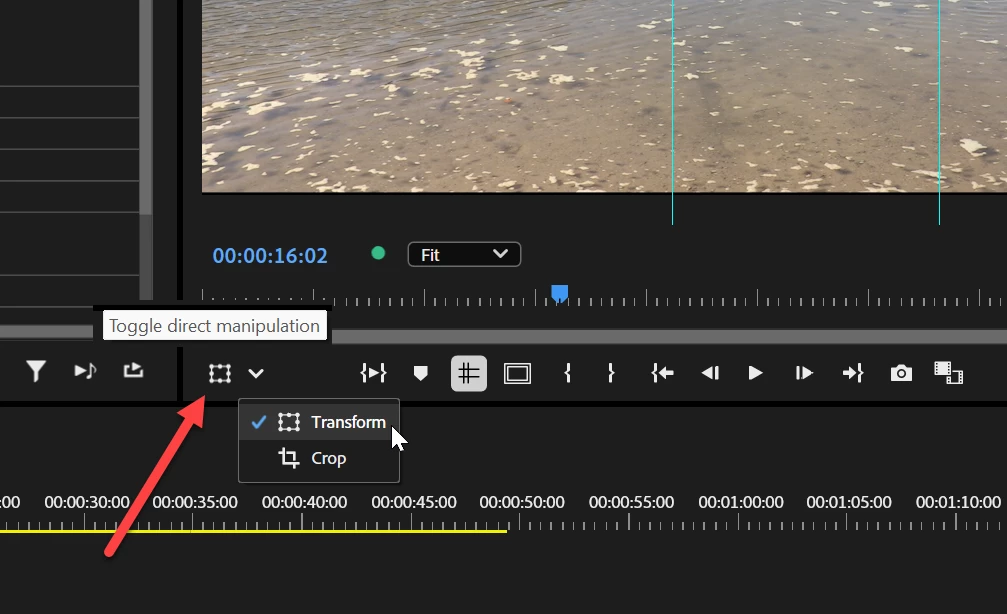The height and width of the screenshot is (614, 1007).
Task: Click the 00:00:55:00 timeline ruler mark
Action: click(631, 502)
